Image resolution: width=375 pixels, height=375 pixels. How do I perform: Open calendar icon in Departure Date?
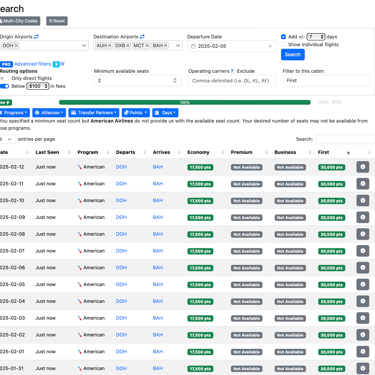click(x=193, y=46)
